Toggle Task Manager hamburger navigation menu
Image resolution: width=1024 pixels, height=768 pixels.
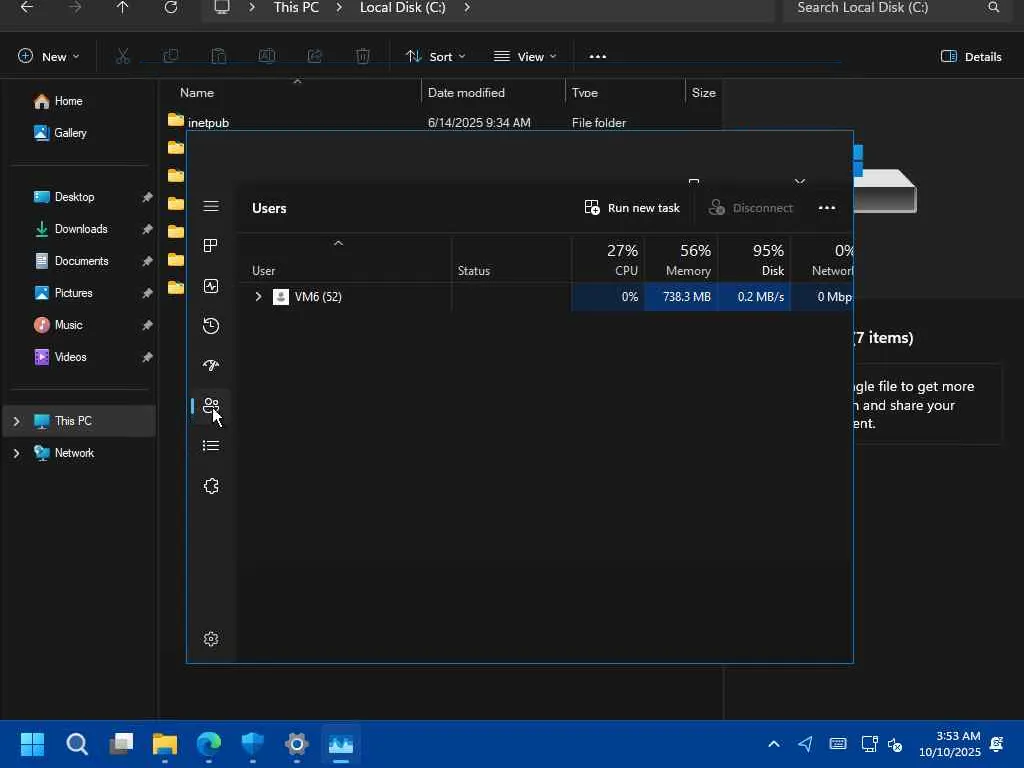coord(211,206)
